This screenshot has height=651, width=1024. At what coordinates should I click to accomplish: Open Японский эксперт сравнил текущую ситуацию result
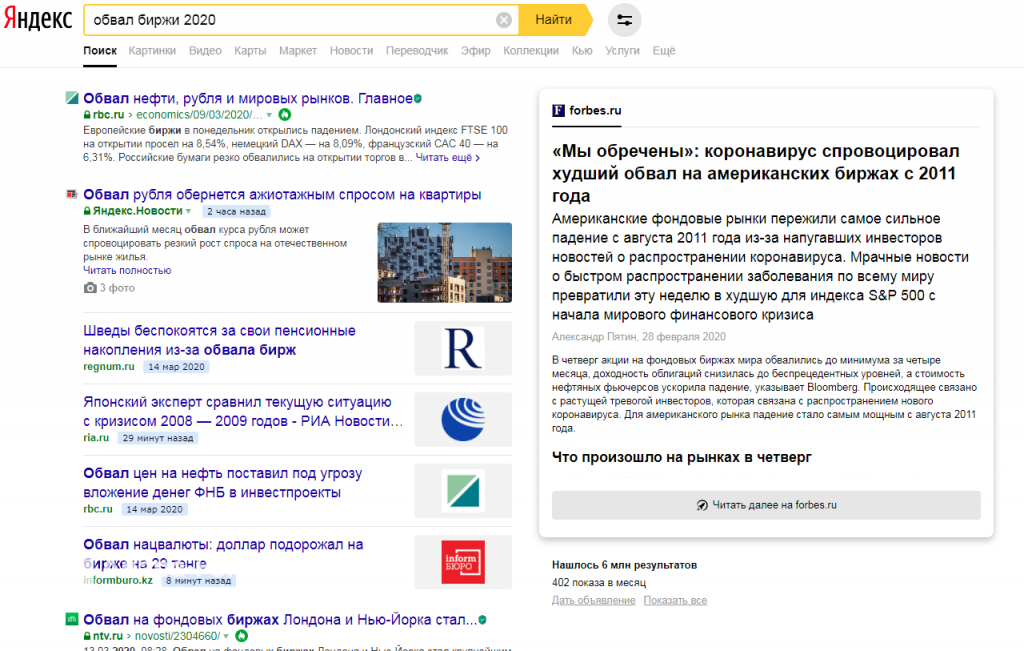point(243,411)
